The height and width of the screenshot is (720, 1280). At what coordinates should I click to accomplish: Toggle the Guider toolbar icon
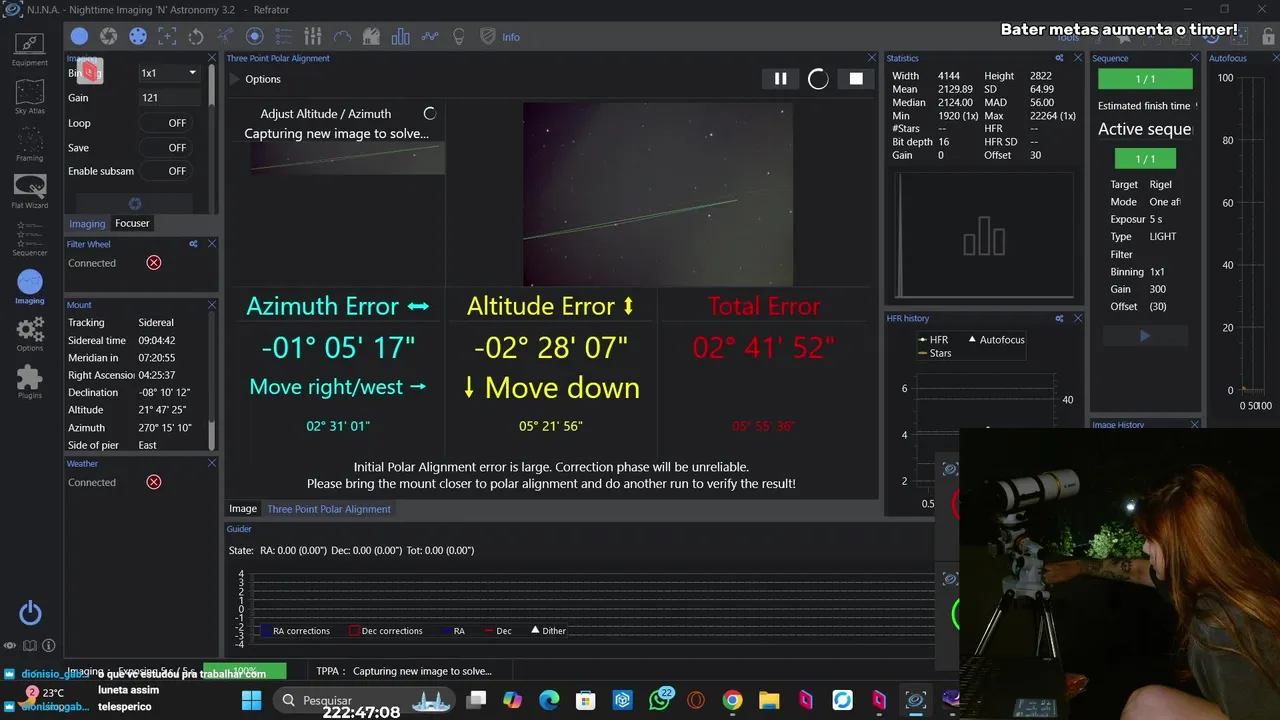tap(254, 37)
